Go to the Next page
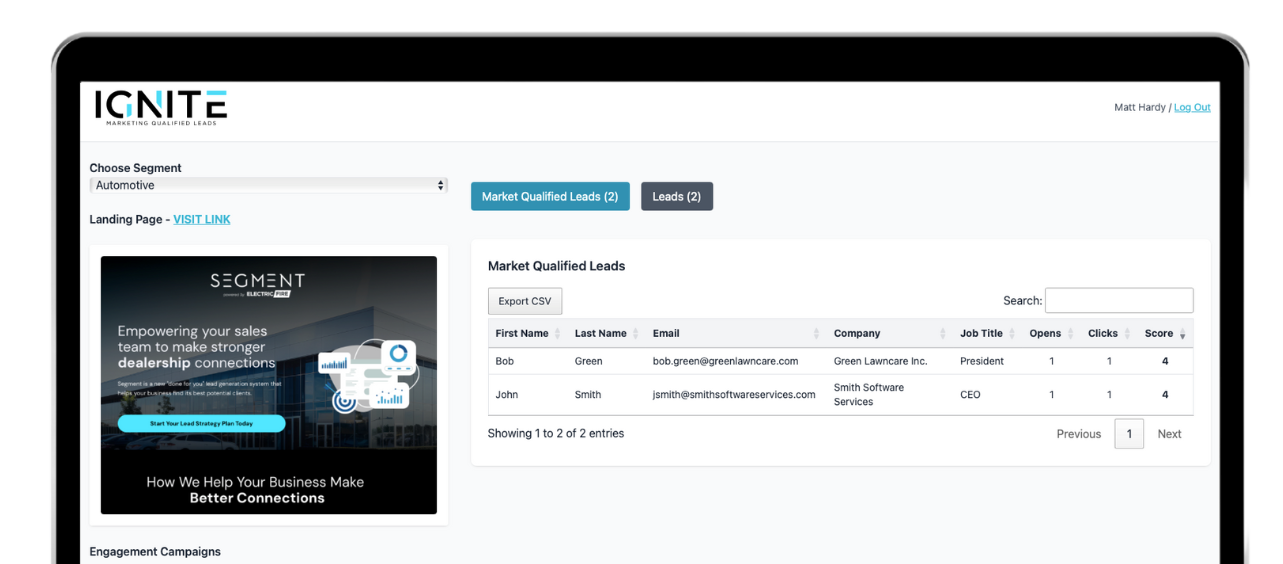 [1169, 434]
